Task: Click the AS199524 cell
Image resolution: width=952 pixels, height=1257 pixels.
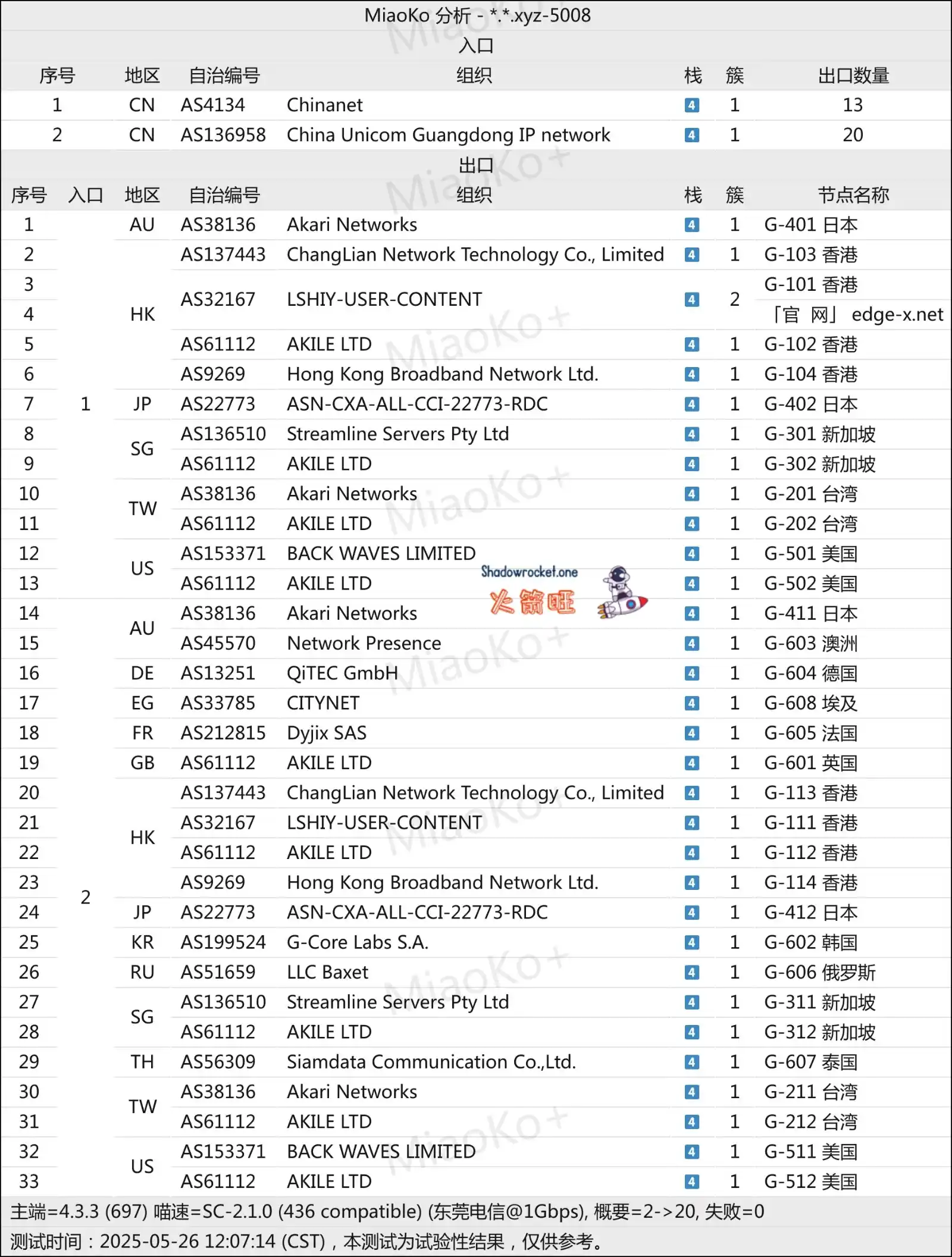Action: click(223, 942)
